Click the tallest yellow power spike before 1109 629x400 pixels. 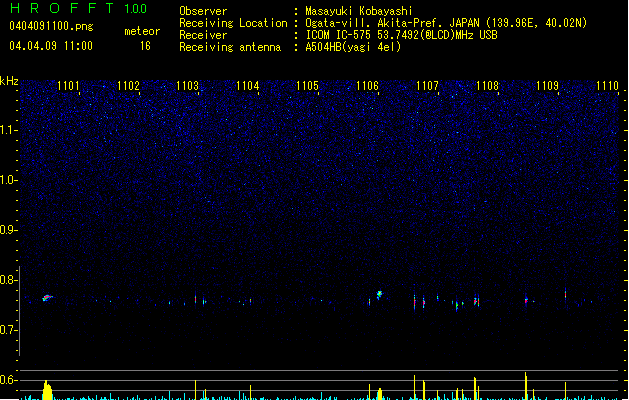click(526, 386)
